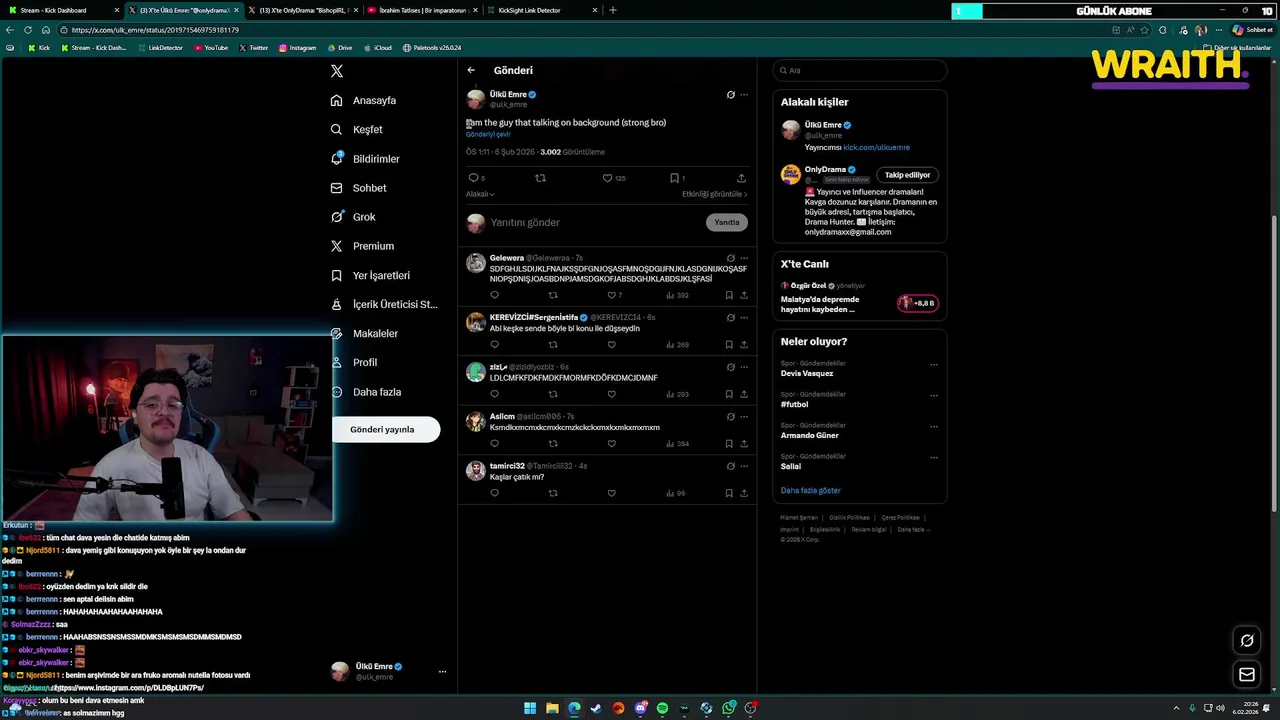1280x720 pixels.
Task: Open options for Sallai trend
Action: [x=934, y=458]
